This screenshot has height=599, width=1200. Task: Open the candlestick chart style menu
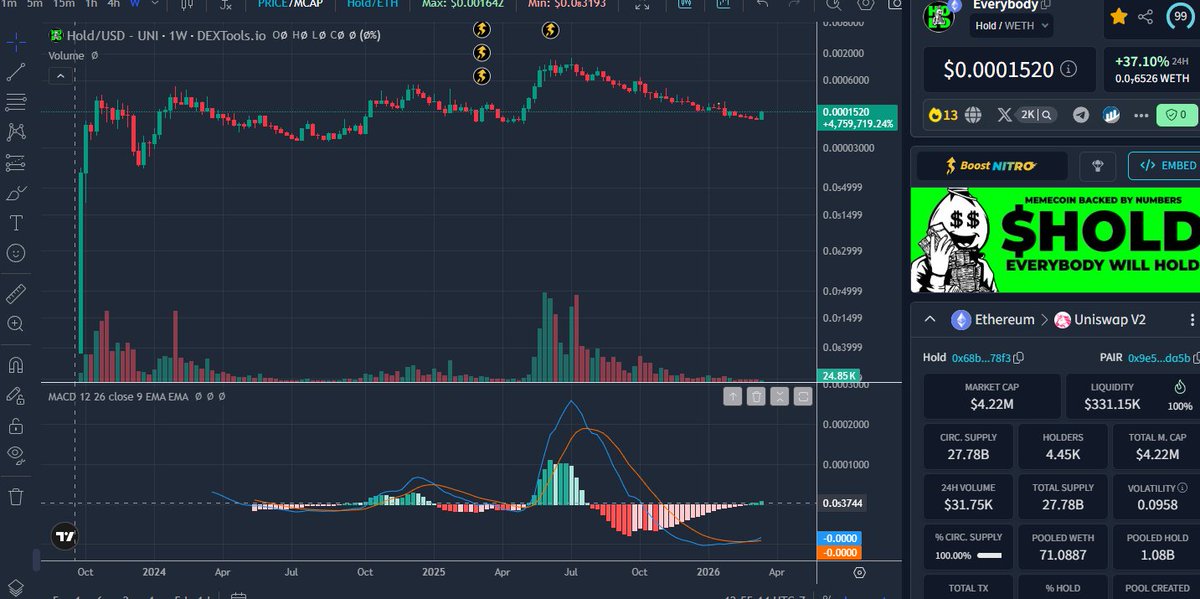pos(188,5)
